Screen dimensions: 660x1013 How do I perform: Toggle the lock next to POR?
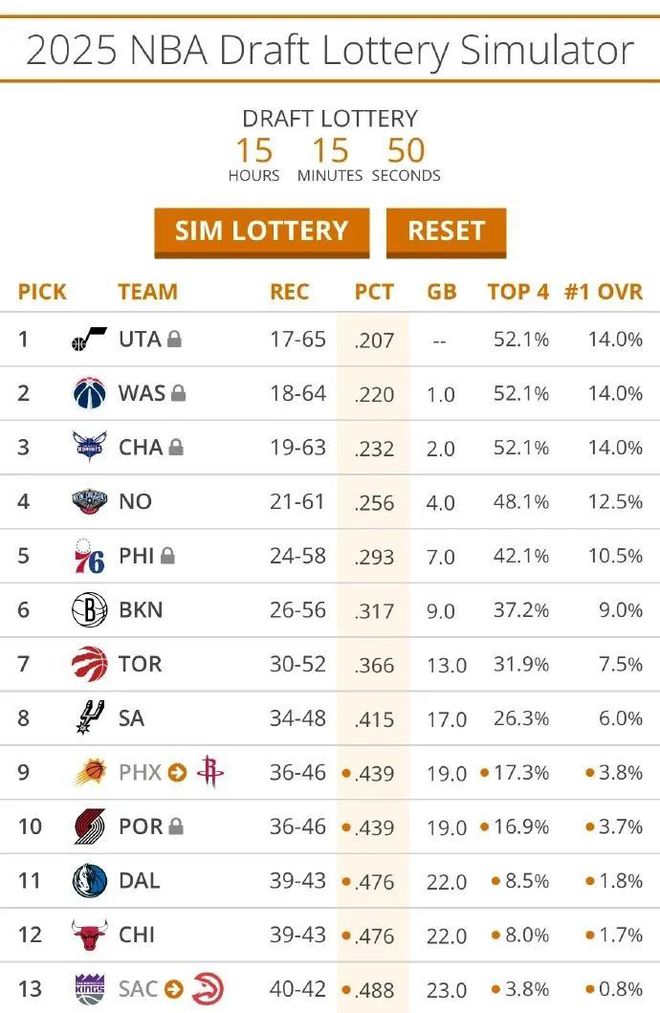point(176,827)
